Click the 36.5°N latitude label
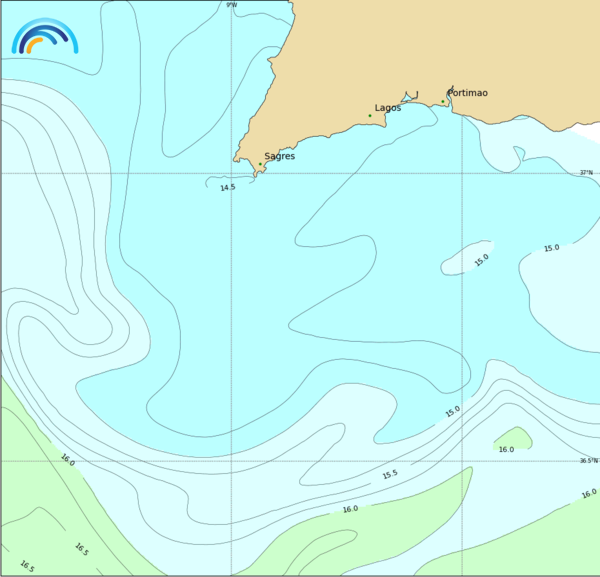The image size is (600, 577). (x=587, y=461)
